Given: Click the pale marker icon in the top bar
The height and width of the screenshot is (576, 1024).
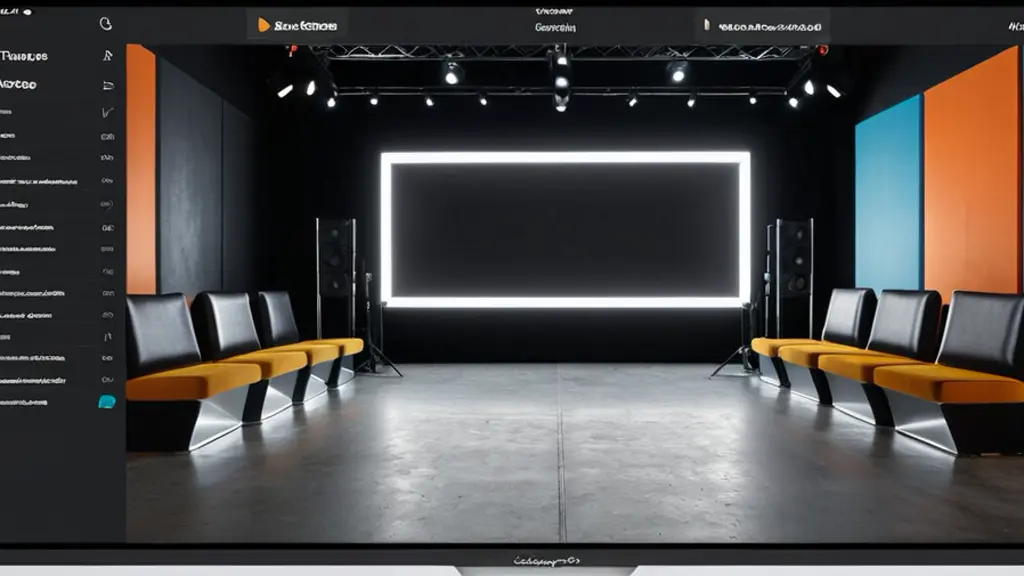Looking at the screenshot, I should tap(706, 25).
